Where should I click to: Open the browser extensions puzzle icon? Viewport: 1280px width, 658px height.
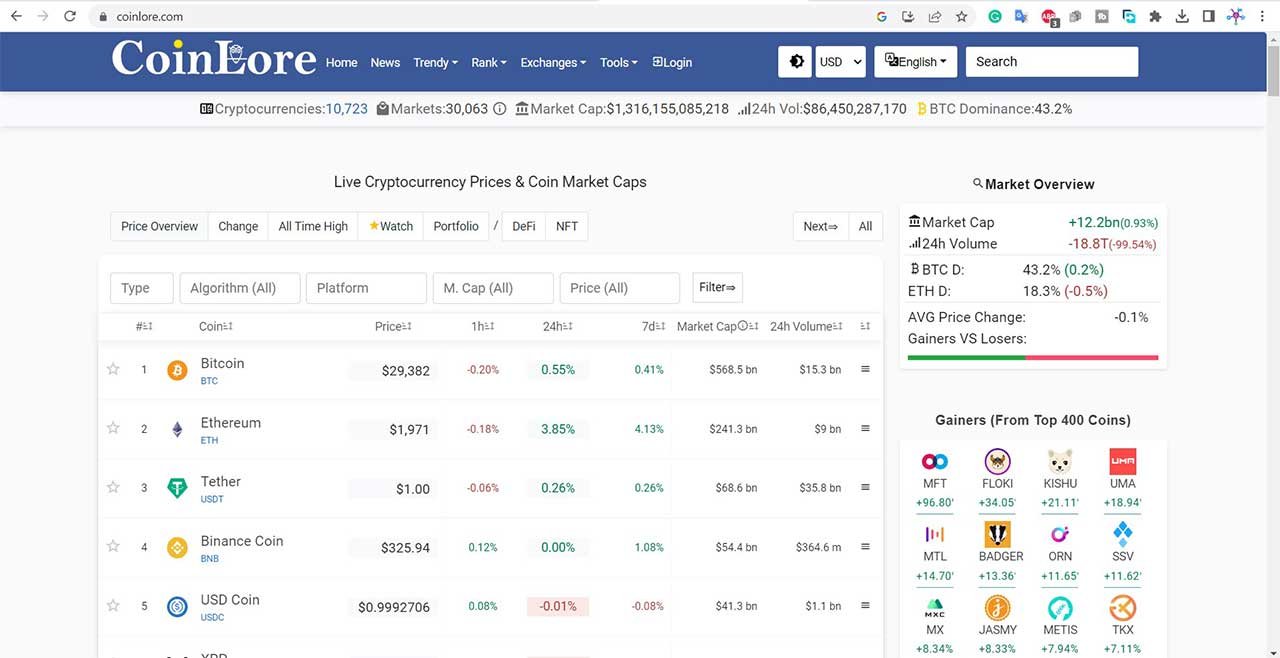tap(1156, 16)
